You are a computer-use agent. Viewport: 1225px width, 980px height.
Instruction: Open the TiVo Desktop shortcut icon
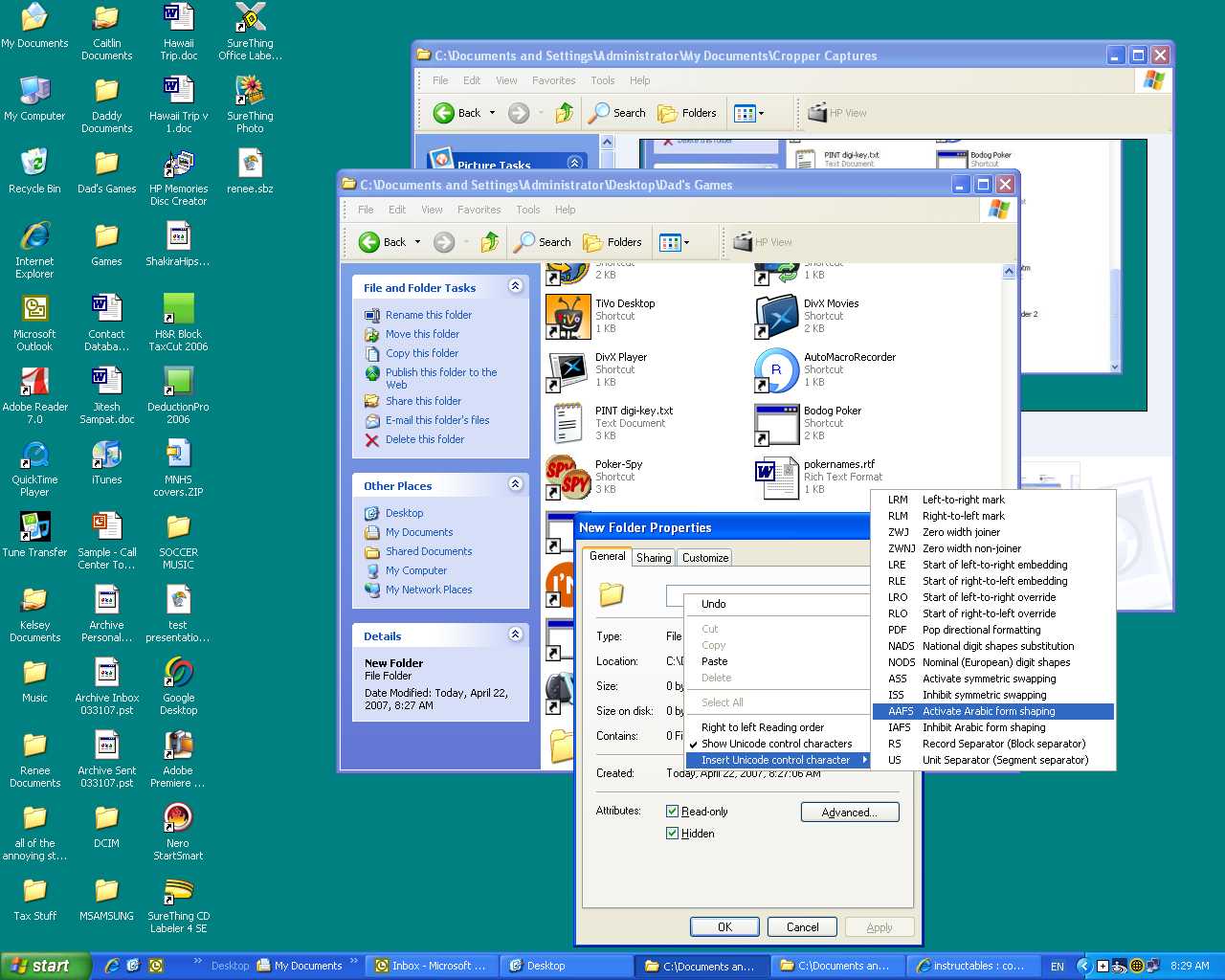click(x=568, y=317)
